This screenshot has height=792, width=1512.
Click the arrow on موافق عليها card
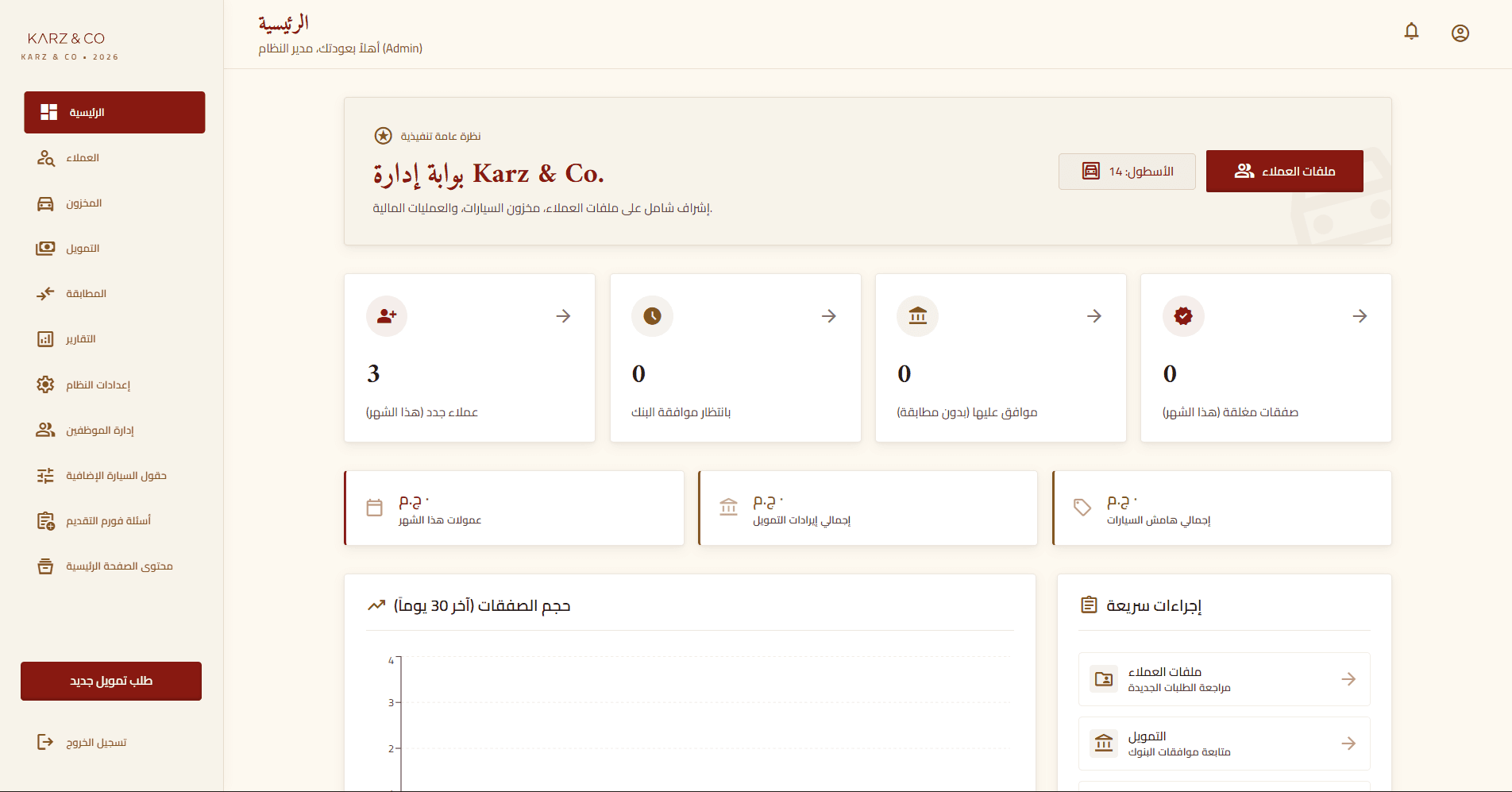pyautogui.click(x=1093, y=316)
